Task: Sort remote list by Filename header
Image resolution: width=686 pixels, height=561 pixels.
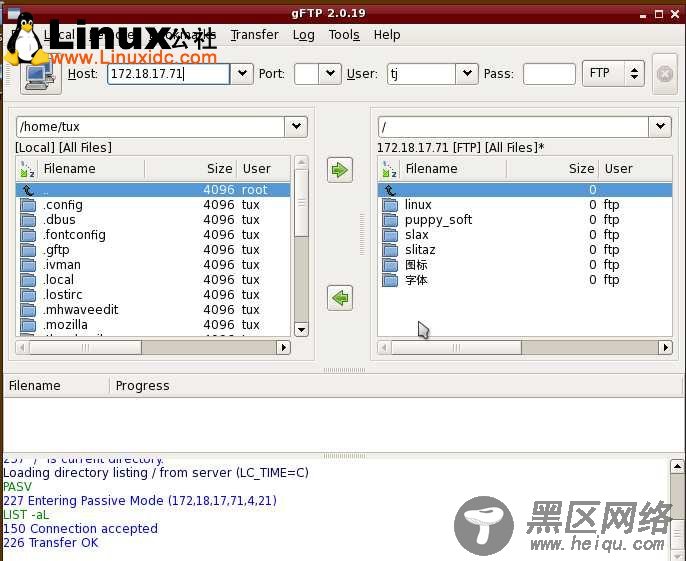Action: pos(453,169)
